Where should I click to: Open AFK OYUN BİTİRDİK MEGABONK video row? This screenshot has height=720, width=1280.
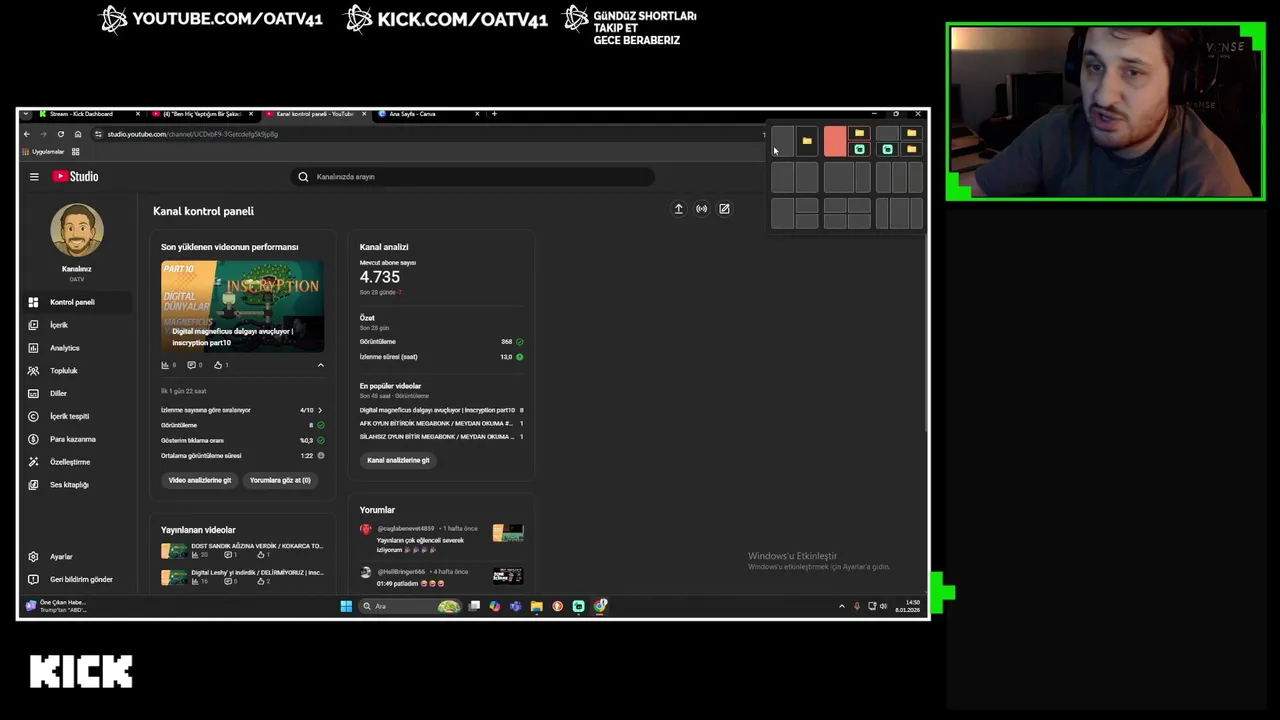tap(441, 423)
